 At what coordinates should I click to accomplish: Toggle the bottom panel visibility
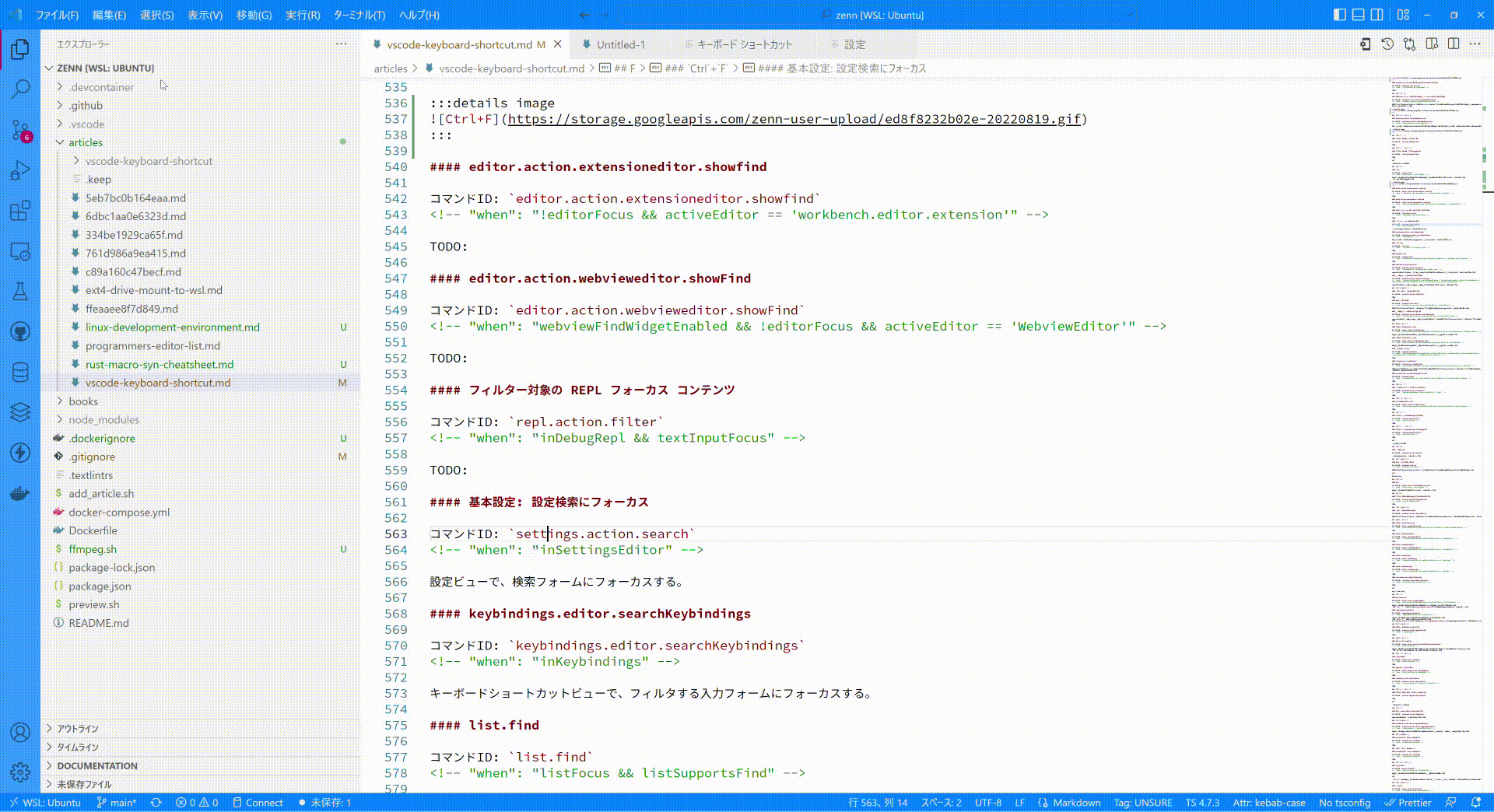click(x=1358, y=15)
